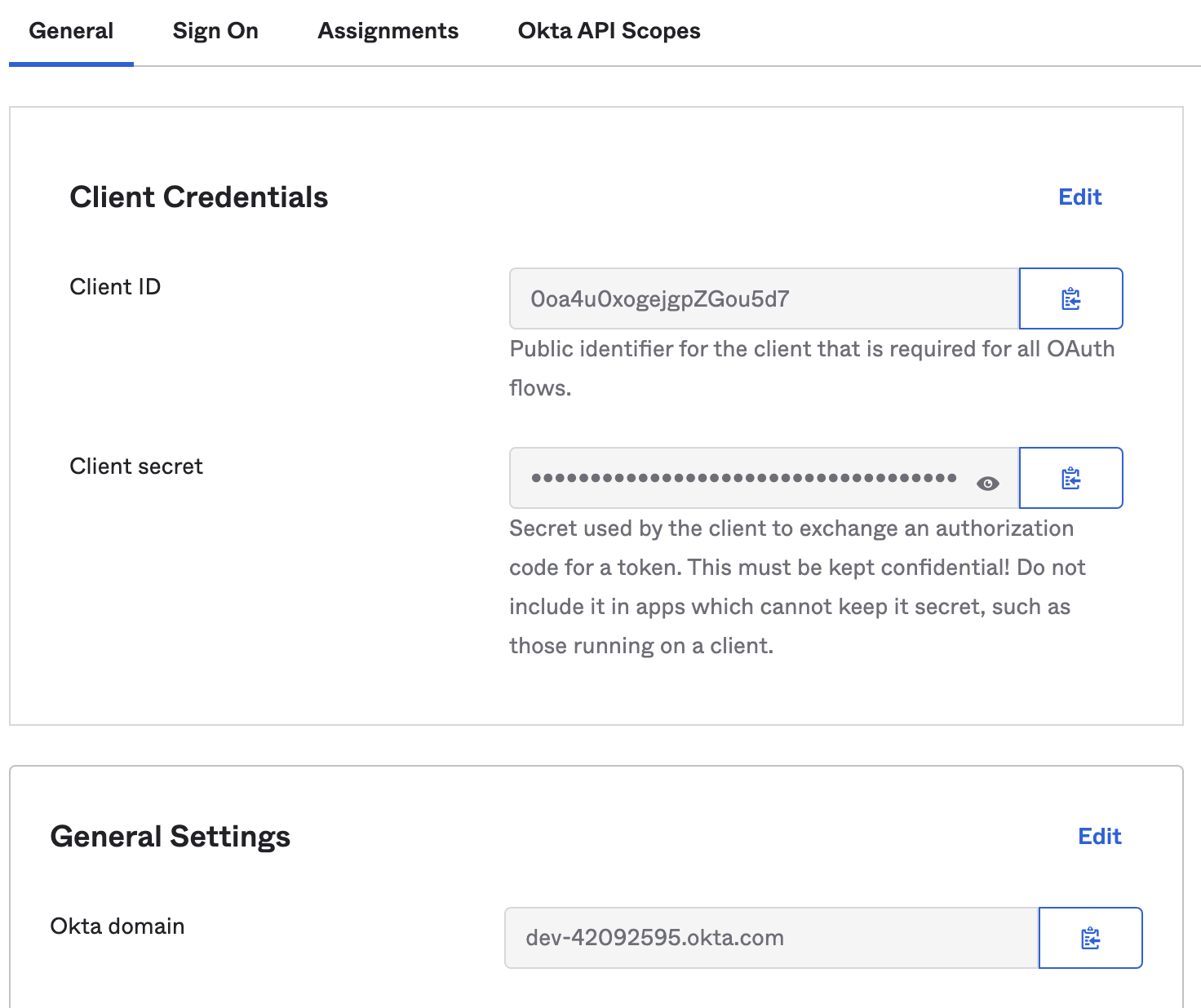
Task: View the Okta API Scopes tab
Action: [x=608, y=31]
